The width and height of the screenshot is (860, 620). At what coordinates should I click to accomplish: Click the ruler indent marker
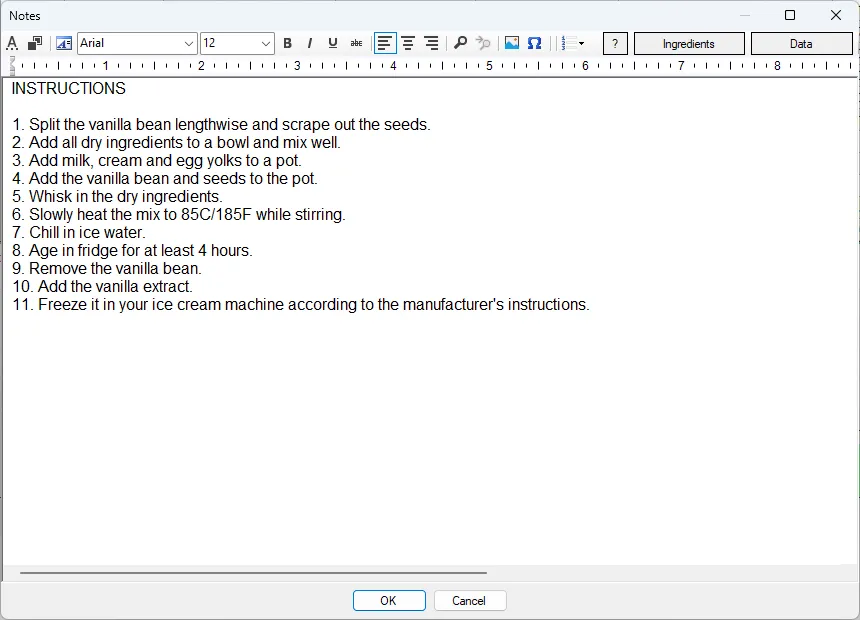[12, 66]
